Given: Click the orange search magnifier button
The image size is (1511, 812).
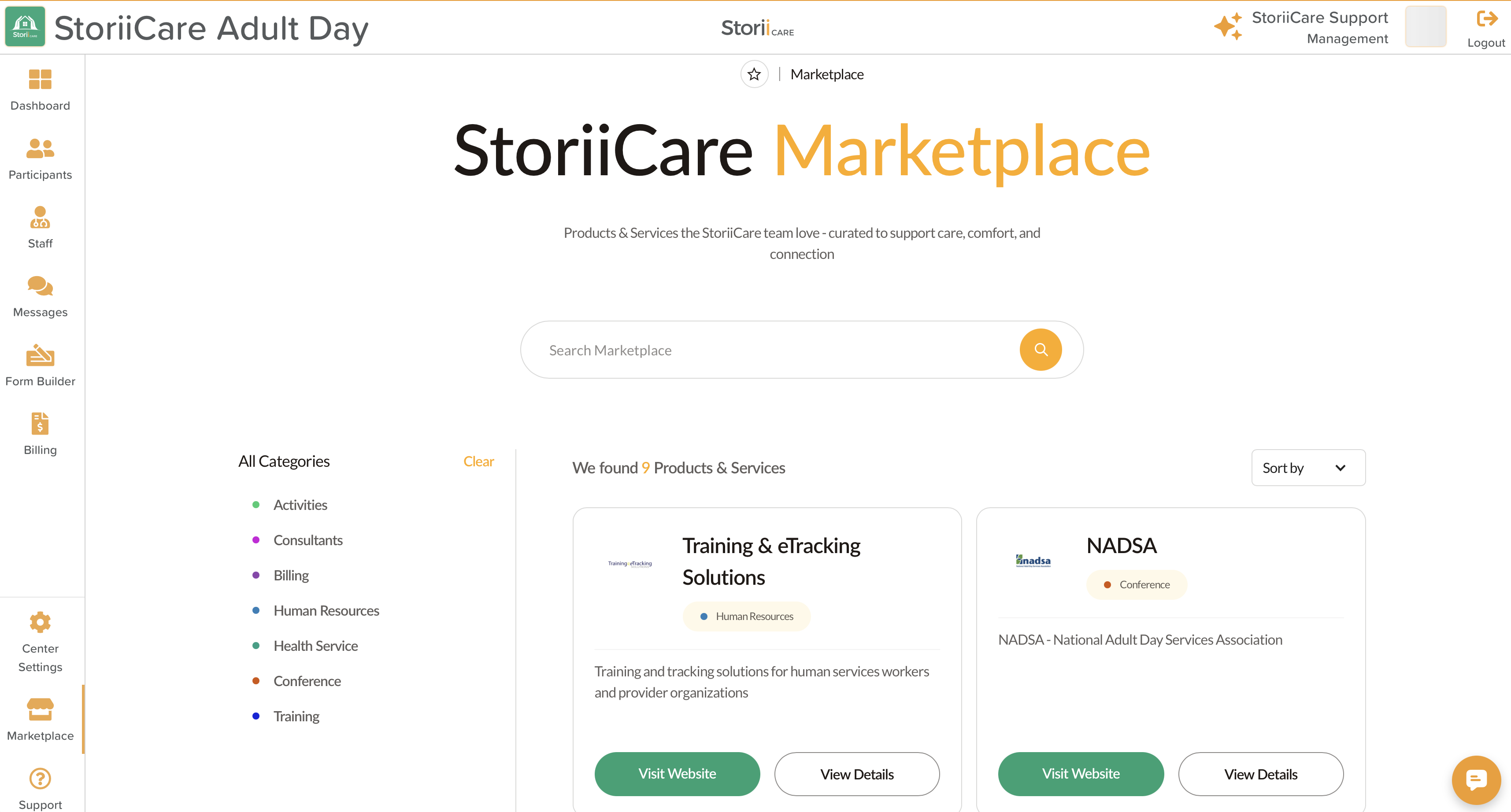Looking at the screenshot, I should point(1041,350).
